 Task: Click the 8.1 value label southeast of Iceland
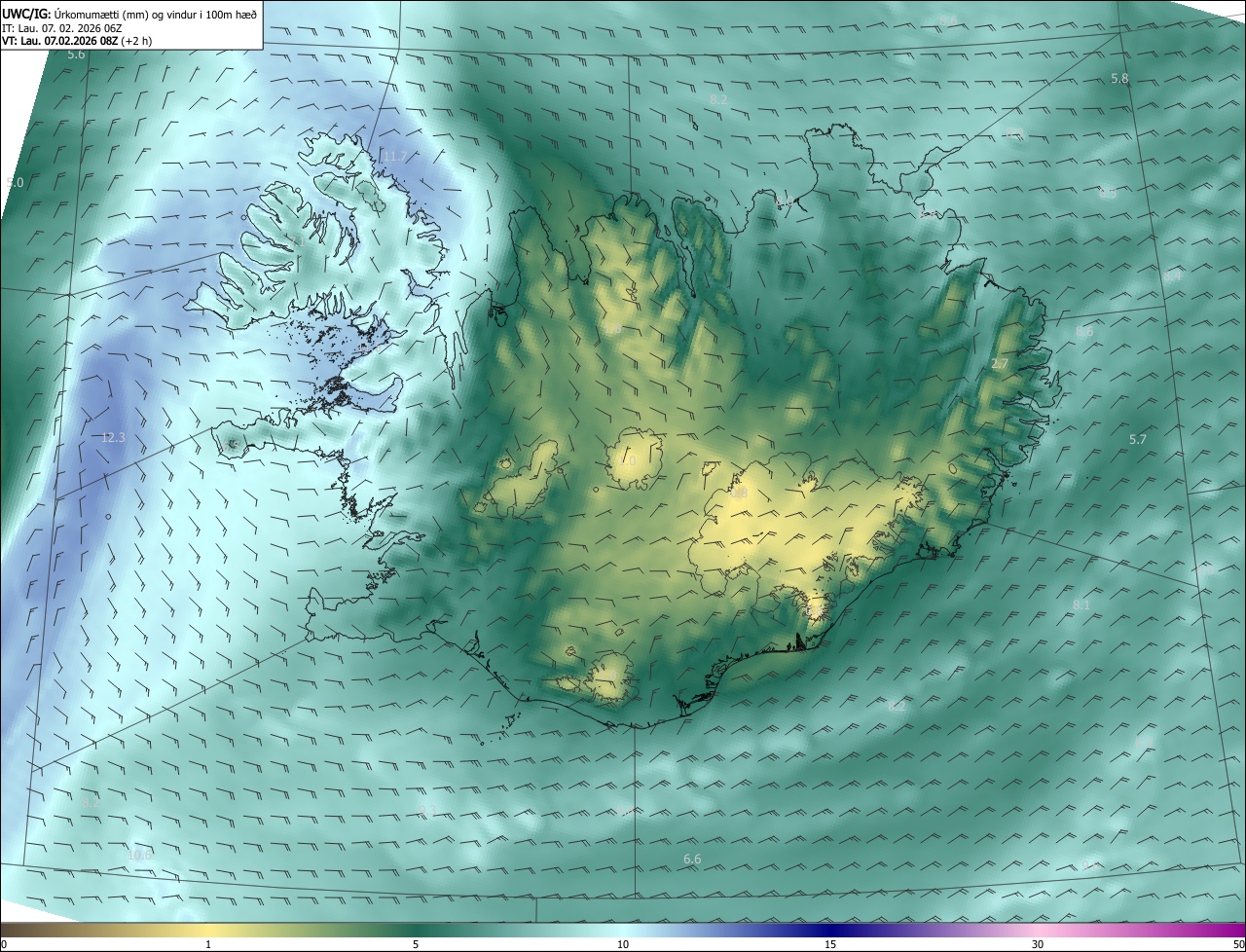tap(1081, 605)
